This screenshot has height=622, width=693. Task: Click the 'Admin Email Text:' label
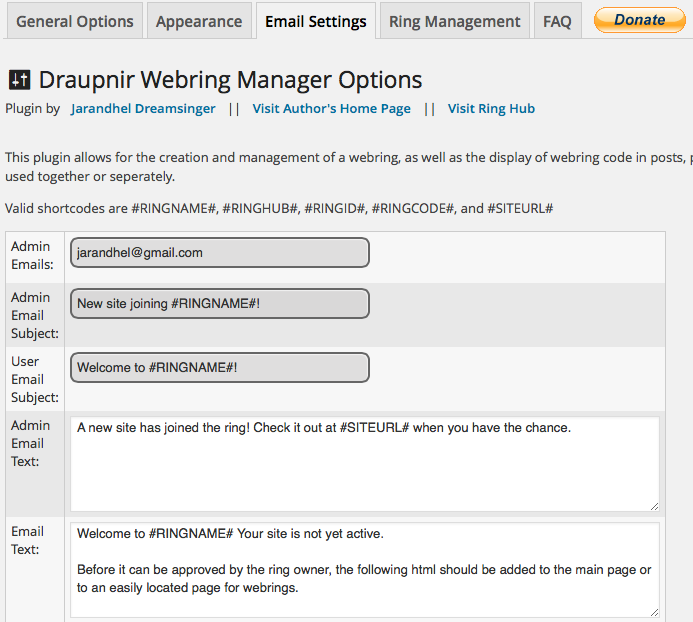[x=30, y=443]
